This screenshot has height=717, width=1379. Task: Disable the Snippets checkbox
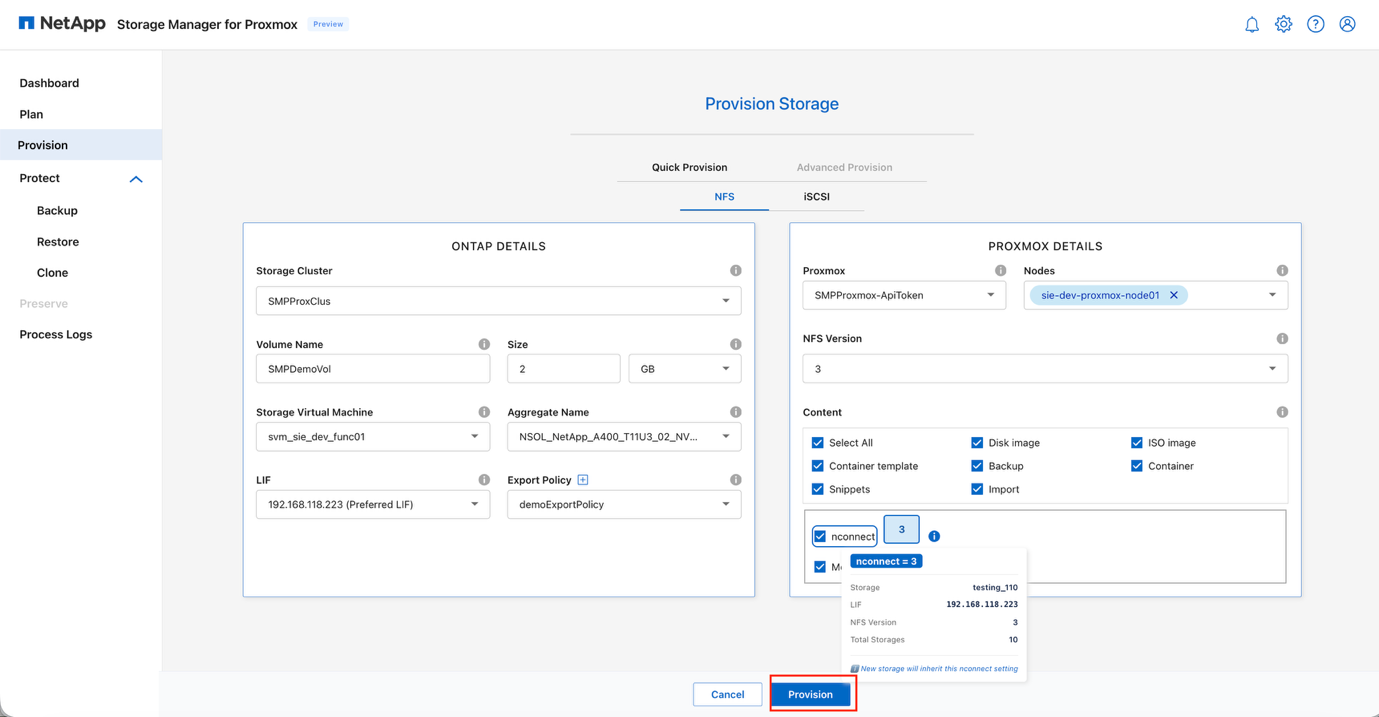click(x=817, y=489)
